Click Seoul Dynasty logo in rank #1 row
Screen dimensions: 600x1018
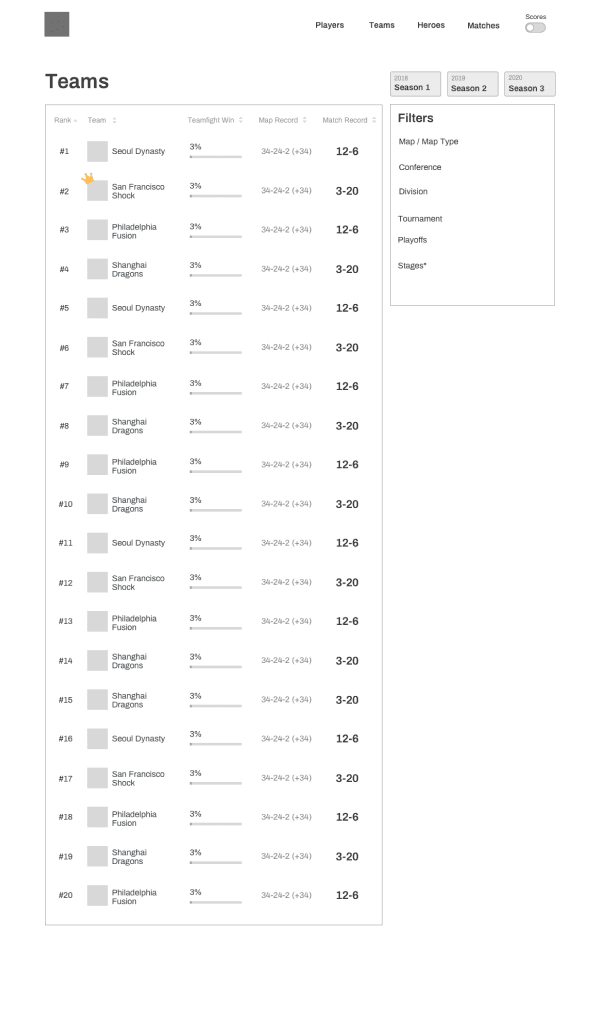(x=97, y=151)
